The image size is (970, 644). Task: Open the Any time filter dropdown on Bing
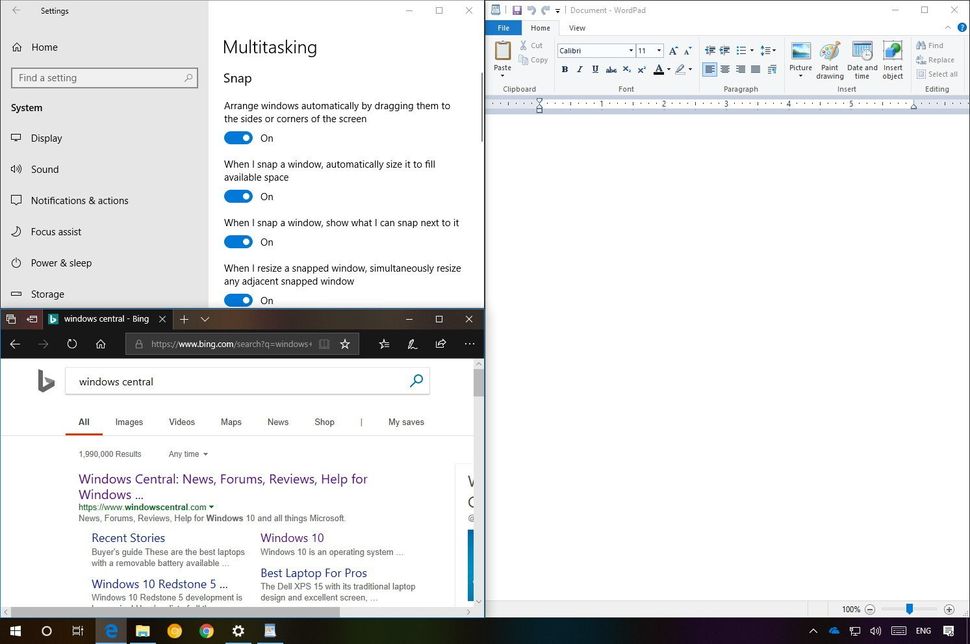coord(186,454)
